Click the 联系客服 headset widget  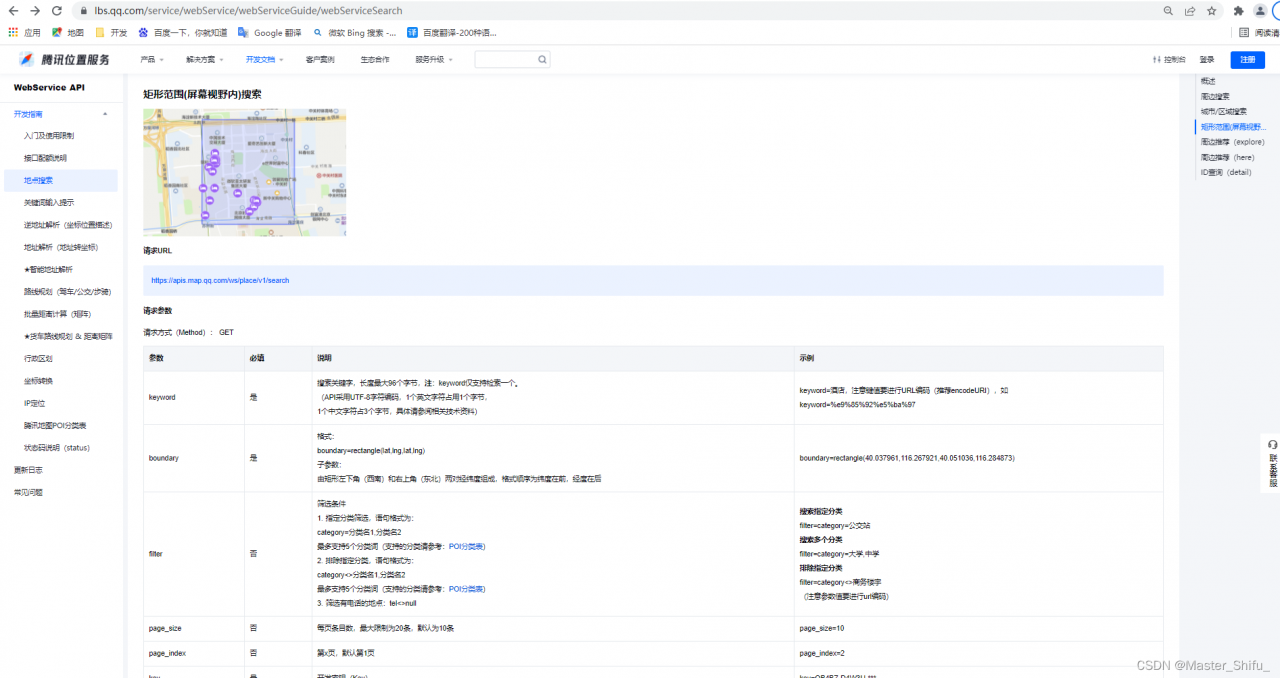click(x=1272, y=463)
